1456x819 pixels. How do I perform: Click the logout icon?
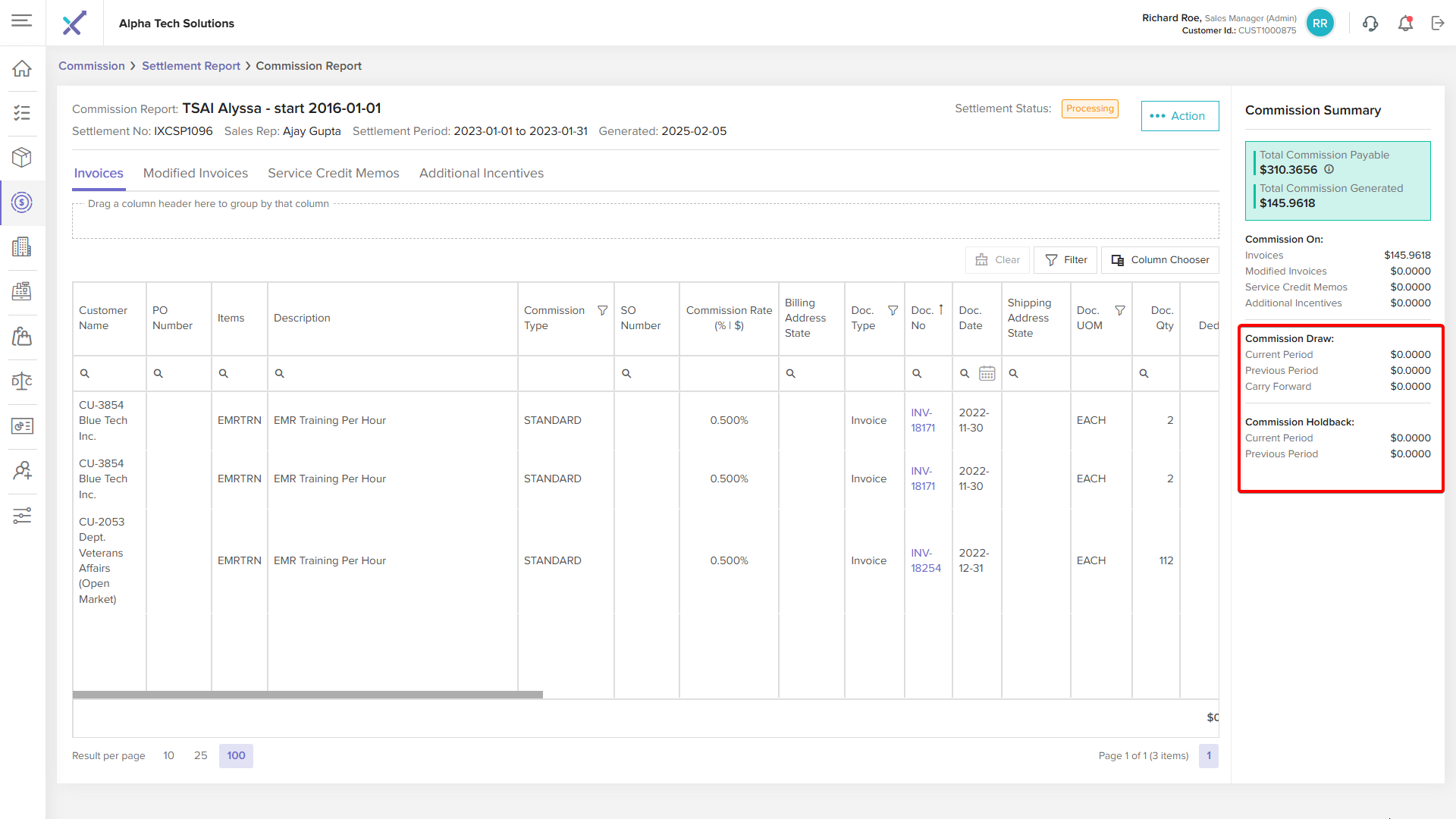point(1438,24)
